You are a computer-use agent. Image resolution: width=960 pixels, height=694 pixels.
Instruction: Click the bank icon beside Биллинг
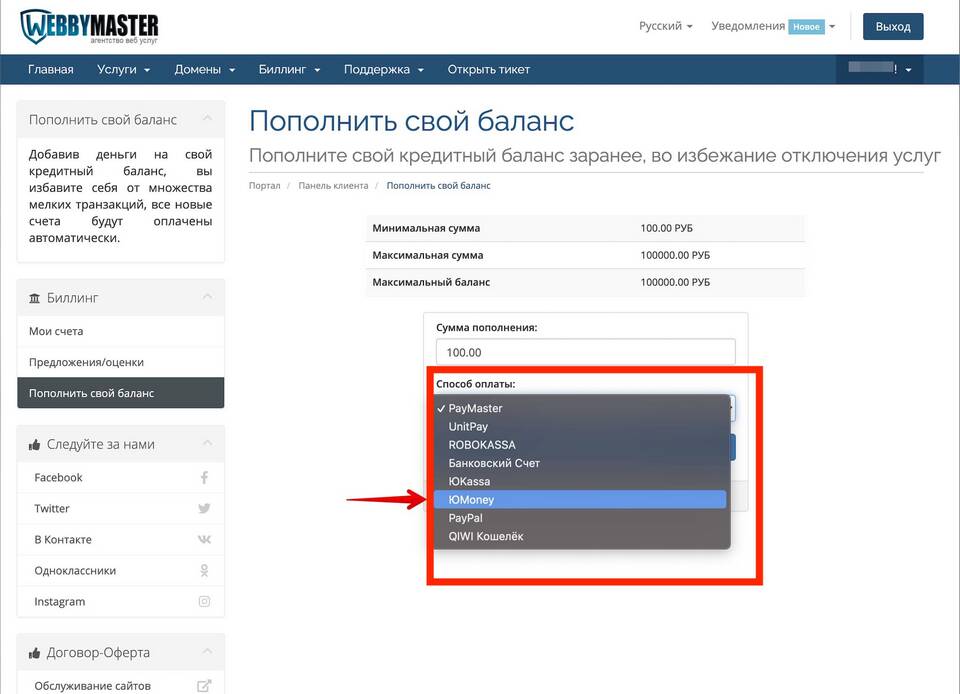[x=35, y=298]
